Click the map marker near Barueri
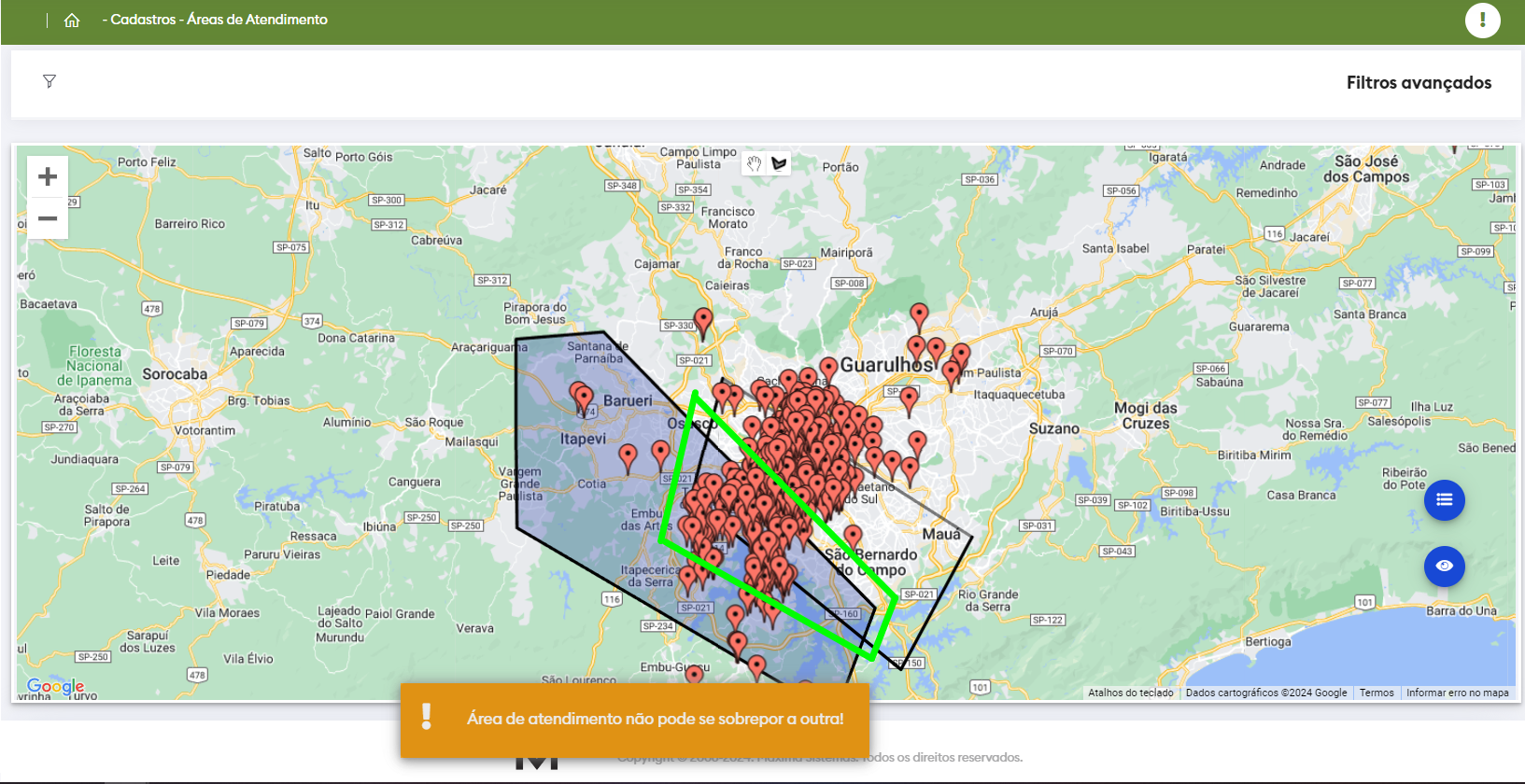The width and height of the screenshot is (1525, 784). click(583, 398)
